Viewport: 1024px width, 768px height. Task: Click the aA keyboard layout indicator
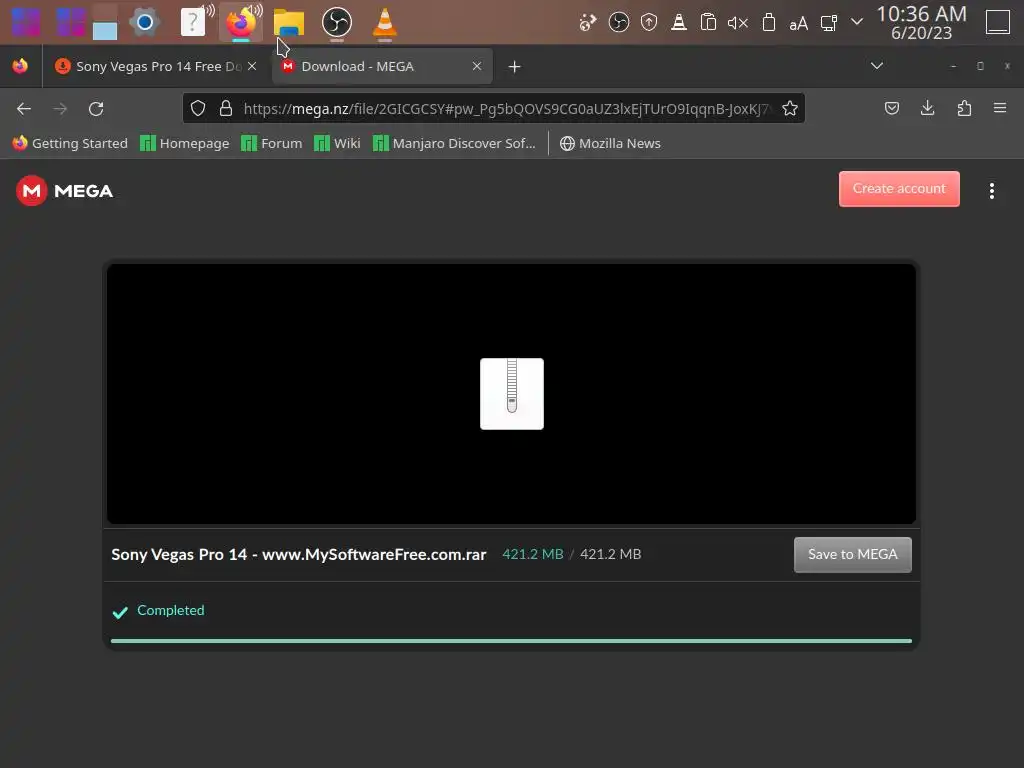tap(798, 24)
